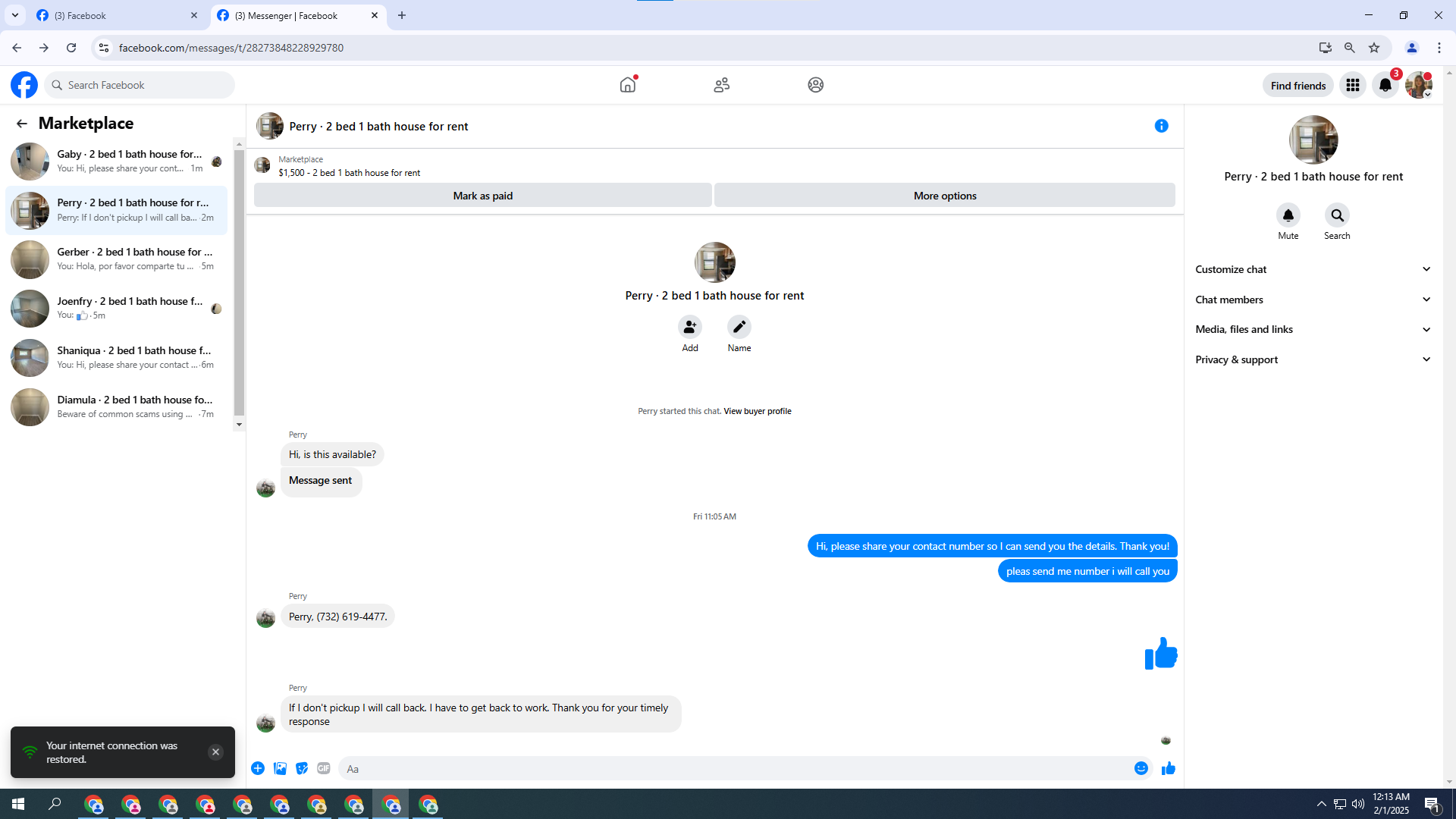The image size is (1456, 819).
Task: Open Gaby's chat in the list
Action: click(117, 162)
